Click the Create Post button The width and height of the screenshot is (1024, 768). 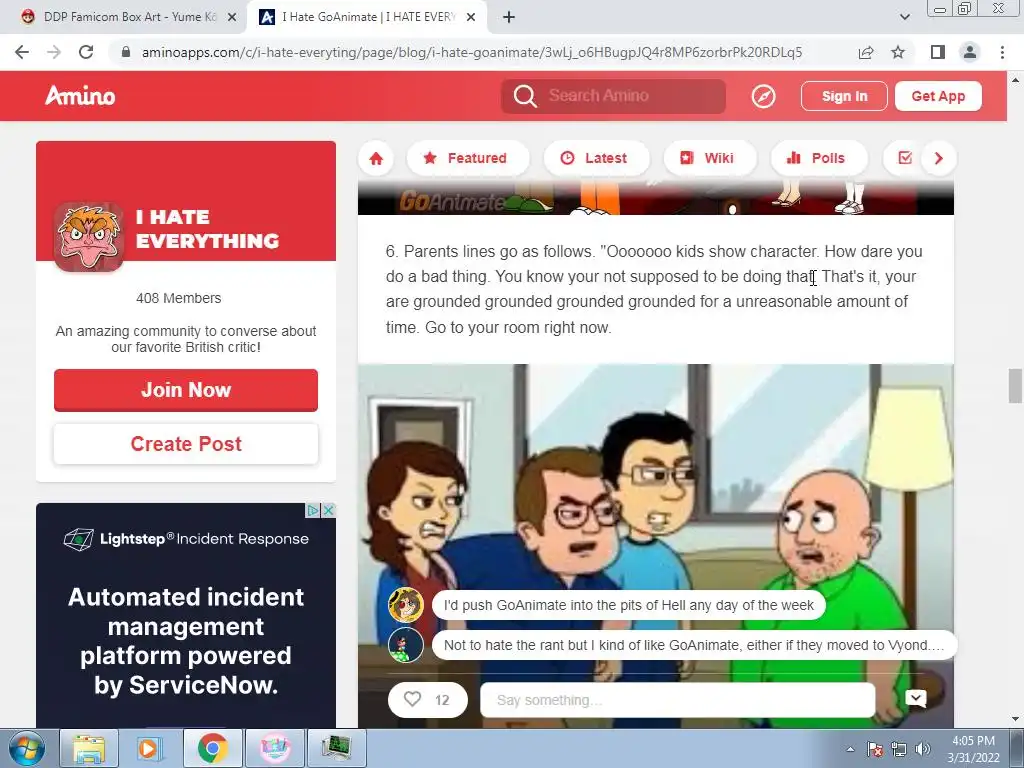[x=186, y=444]
